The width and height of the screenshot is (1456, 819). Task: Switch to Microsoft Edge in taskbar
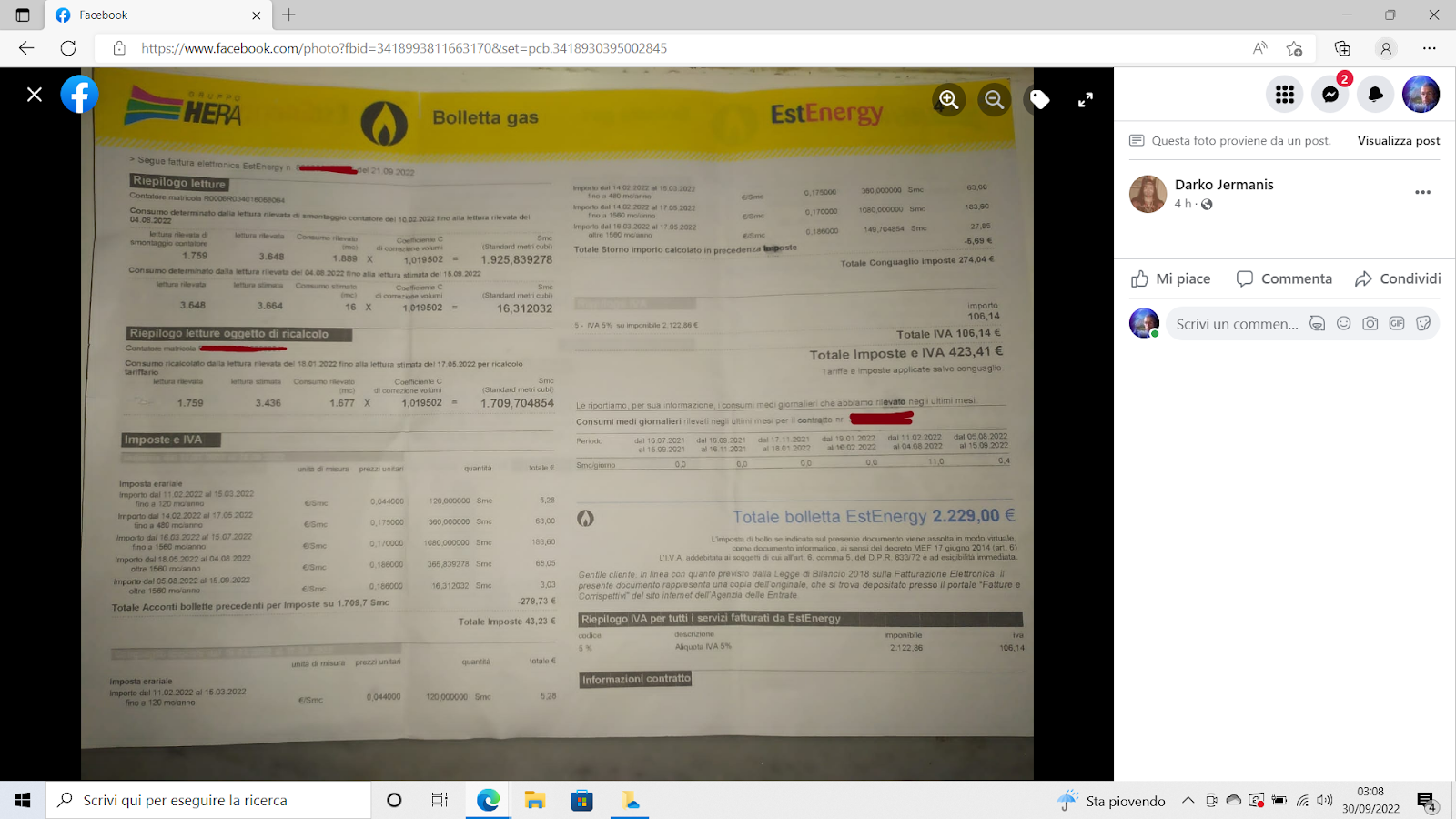(x=489, y=800)
